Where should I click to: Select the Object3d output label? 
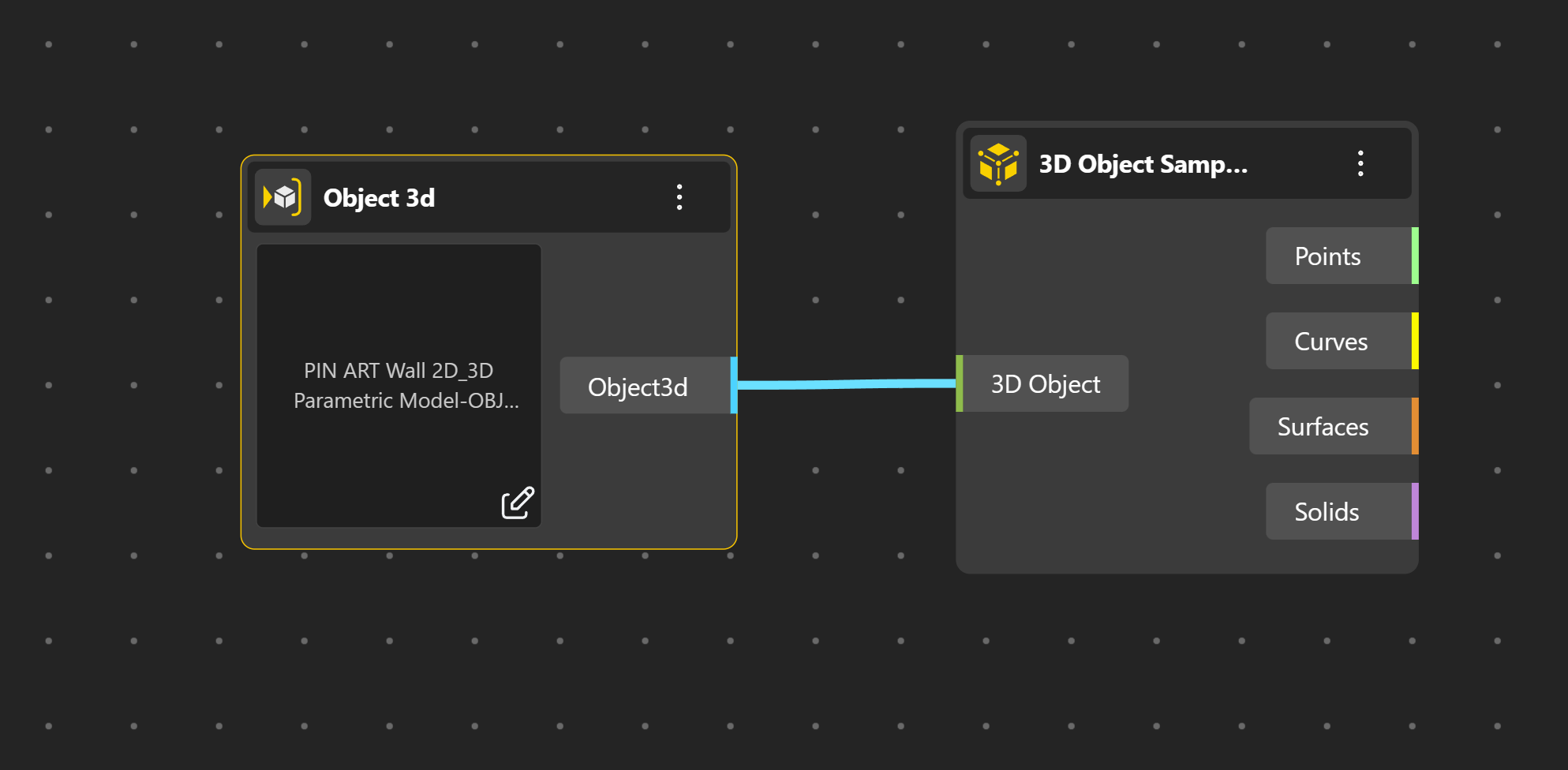click(638, 387)
